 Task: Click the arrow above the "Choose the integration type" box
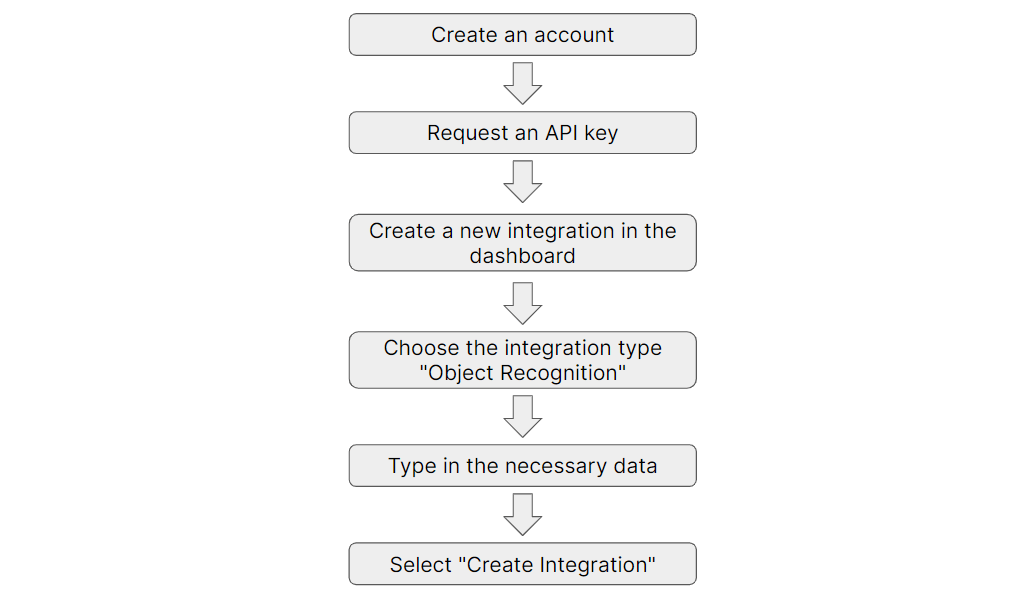pyautogui.click(x=523, y=303)
